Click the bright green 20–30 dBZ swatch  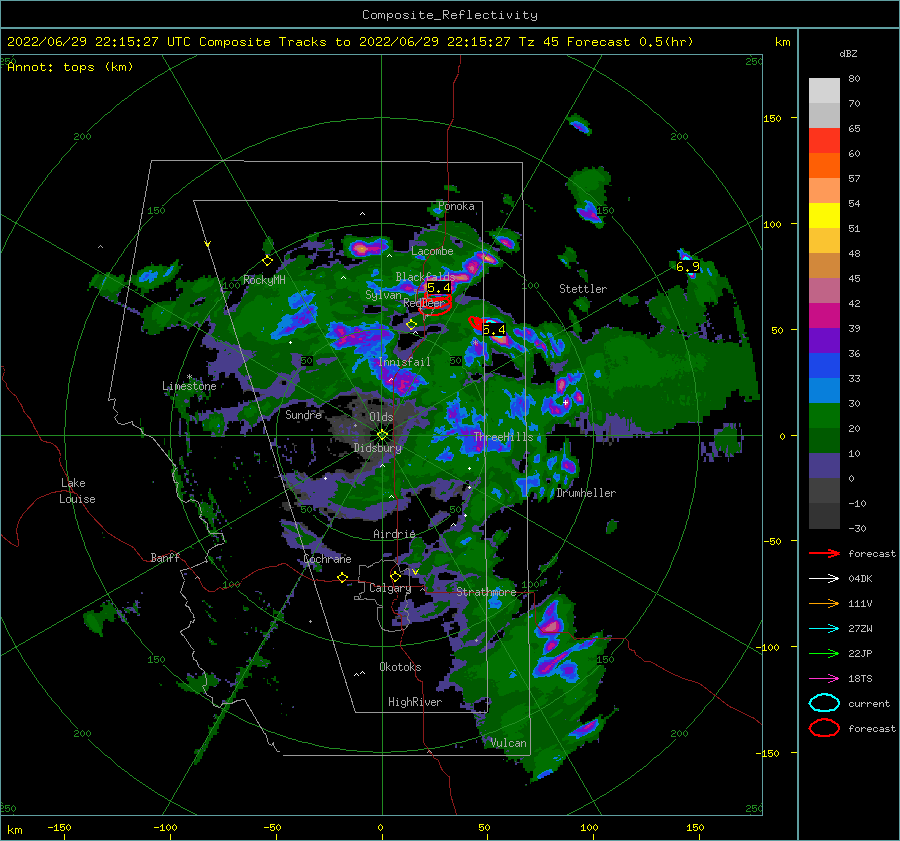point(824,416)
